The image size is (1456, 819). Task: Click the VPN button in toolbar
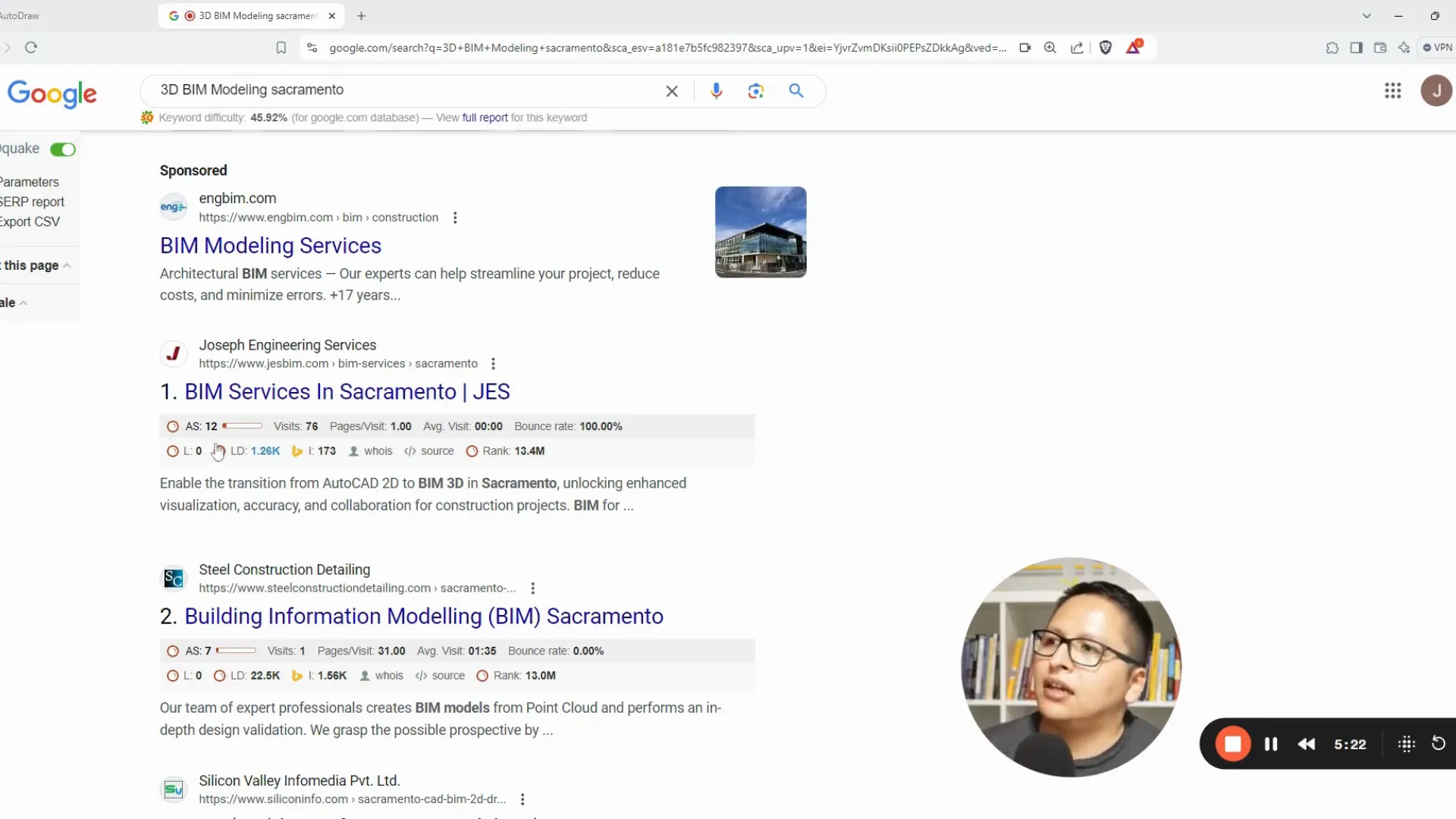click(x=1438, y=47)
